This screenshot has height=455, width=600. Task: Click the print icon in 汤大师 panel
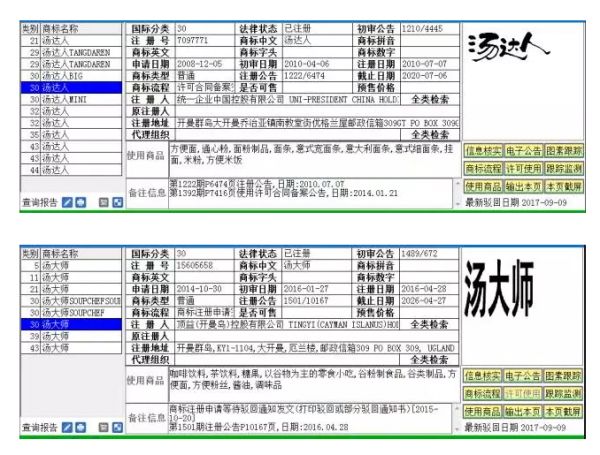pos(80,427)
